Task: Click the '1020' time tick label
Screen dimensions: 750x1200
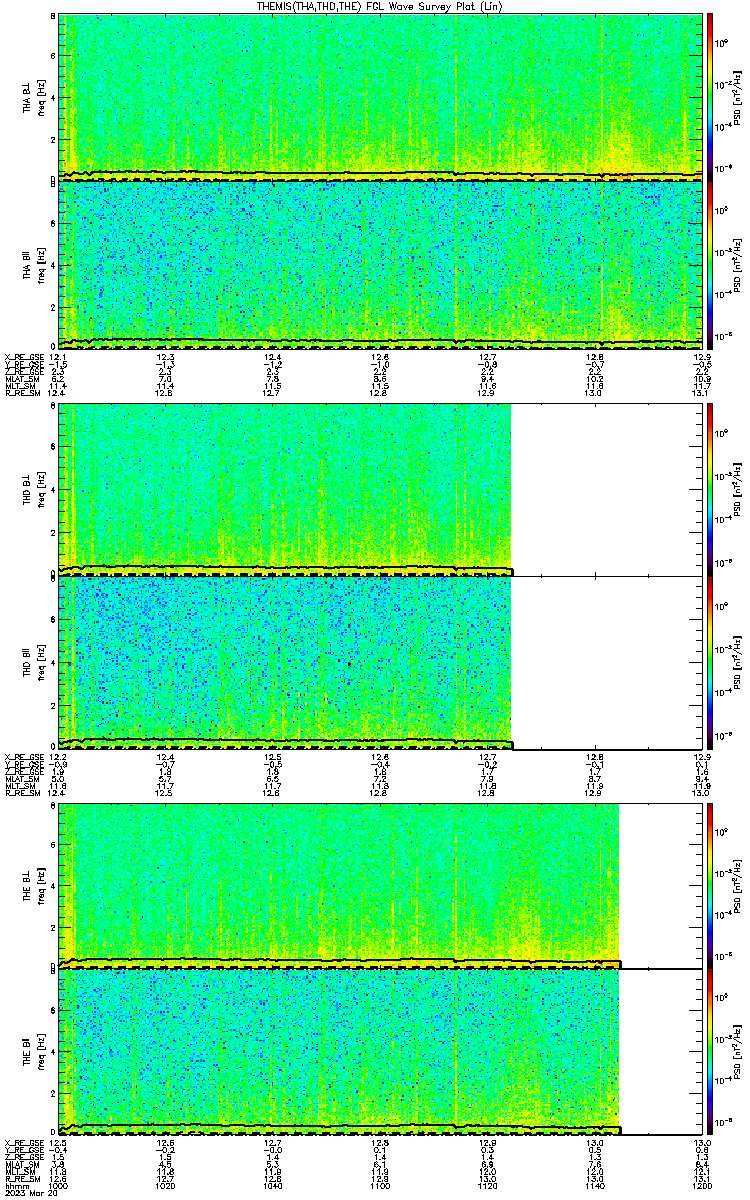Action: click(x=166, y=1185)
